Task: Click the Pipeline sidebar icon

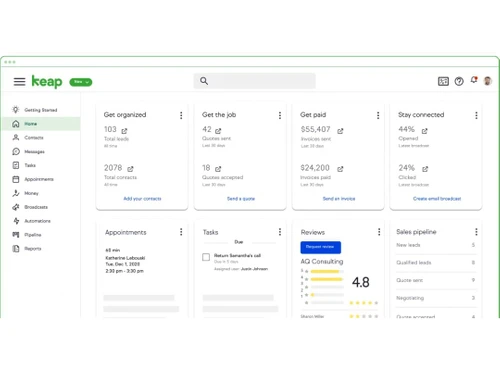Action: [x=16, y=235]
